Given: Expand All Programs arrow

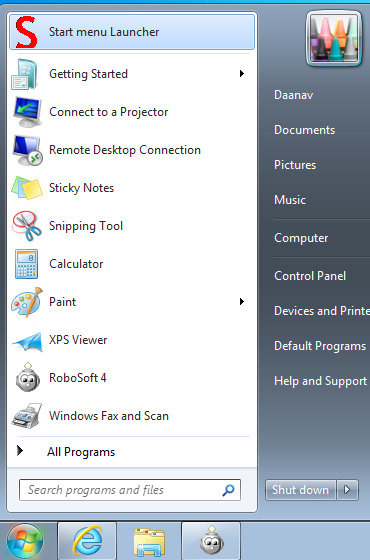Looking at the screenshot, I should point(20,451).
